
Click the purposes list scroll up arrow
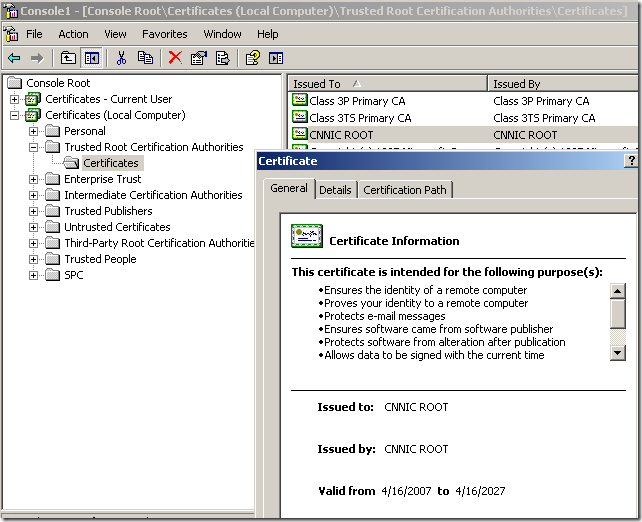[x=617, y=291]
